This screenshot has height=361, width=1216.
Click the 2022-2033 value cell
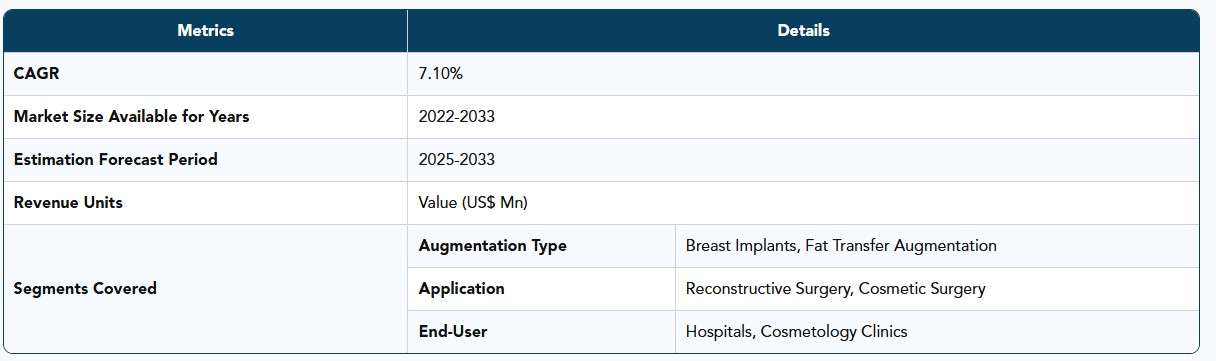pos(457,116)
